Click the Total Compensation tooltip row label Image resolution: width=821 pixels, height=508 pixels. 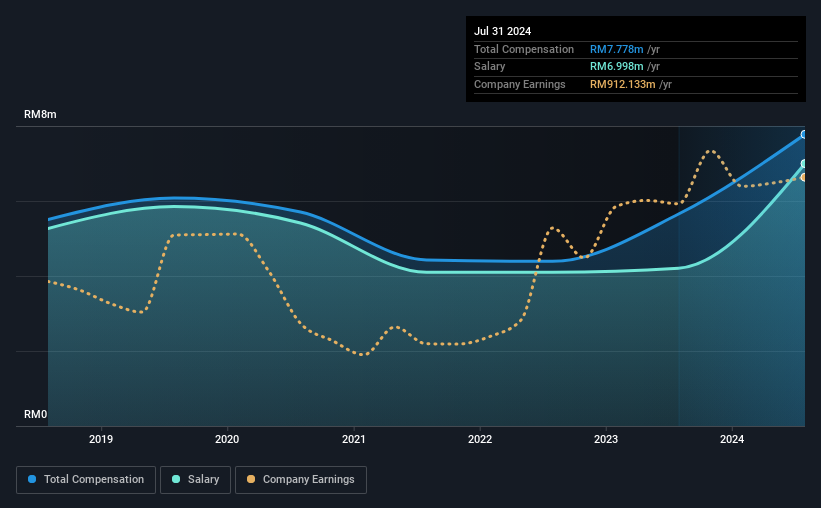tap(524, 50)
